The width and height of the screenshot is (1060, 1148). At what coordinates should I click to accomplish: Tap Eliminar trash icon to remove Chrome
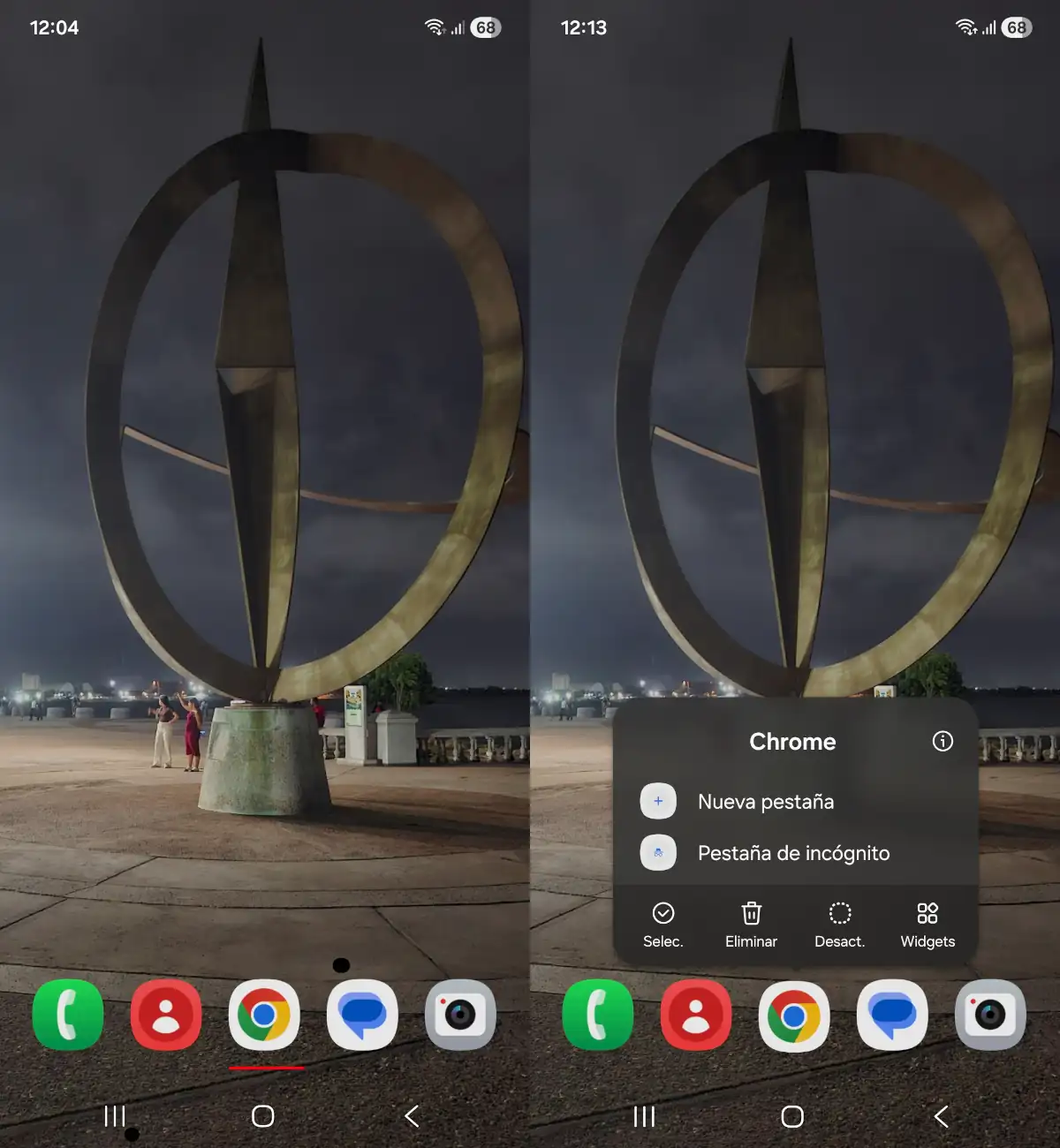click(751, 924)
